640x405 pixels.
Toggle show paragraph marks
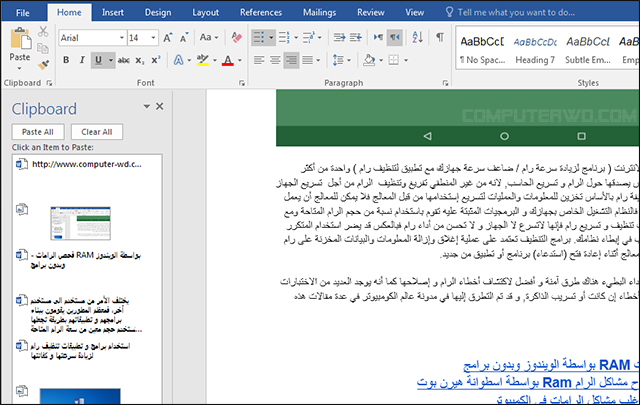[440, 38]
